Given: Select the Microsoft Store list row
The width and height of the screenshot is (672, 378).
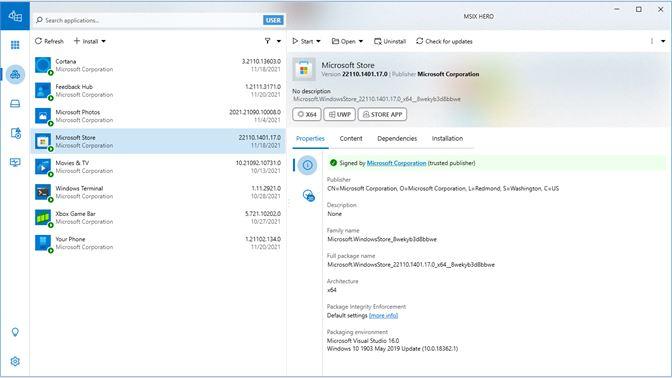Looking at the screenshot, I should [x=158, y=141].
